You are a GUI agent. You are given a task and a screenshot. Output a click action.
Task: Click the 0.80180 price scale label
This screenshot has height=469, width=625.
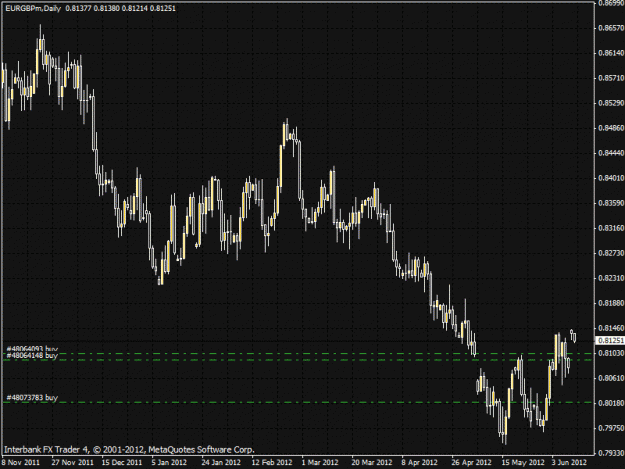pos(611,403)
